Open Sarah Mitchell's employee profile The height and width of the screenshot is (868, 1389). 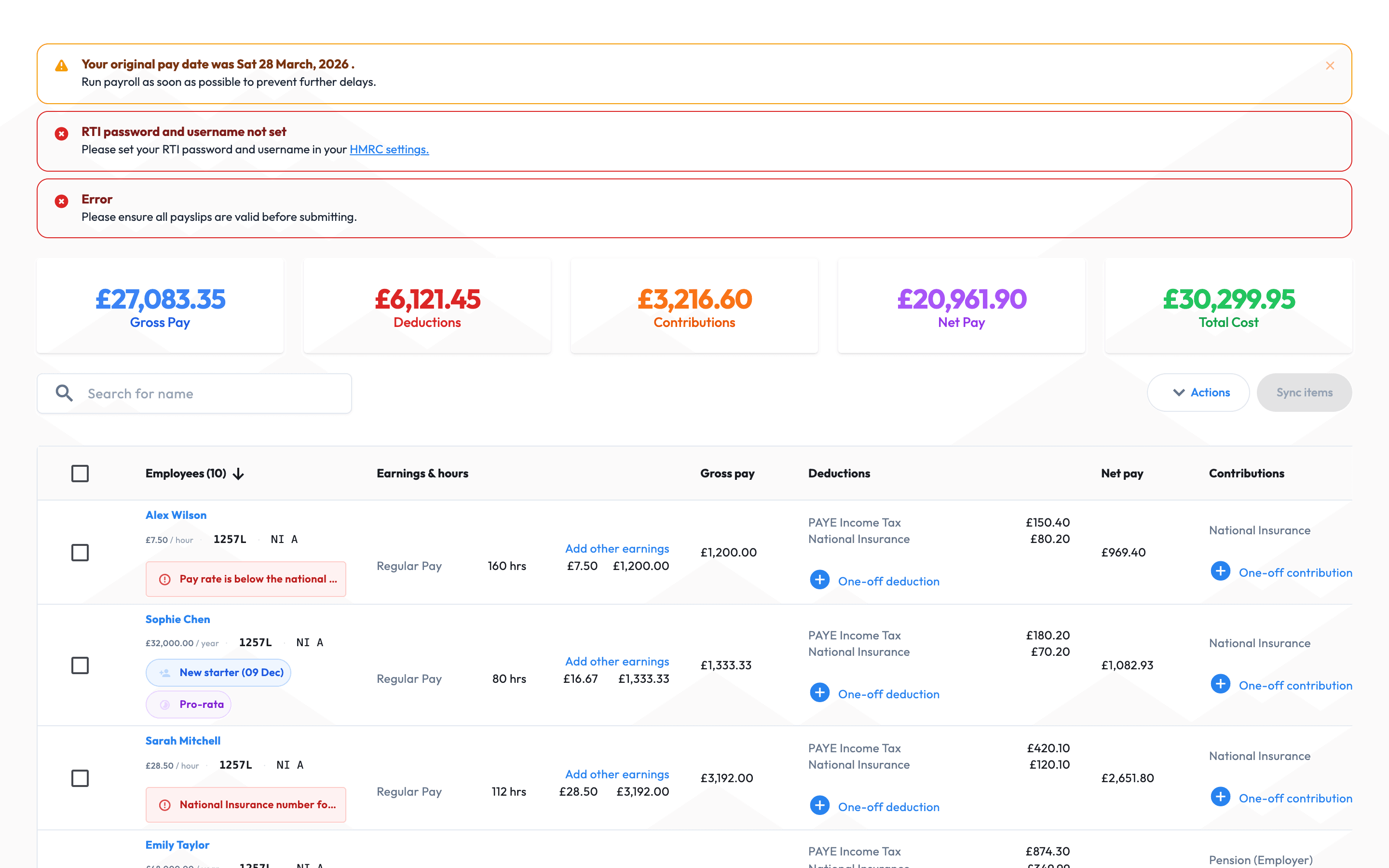[x=182, y=741]
